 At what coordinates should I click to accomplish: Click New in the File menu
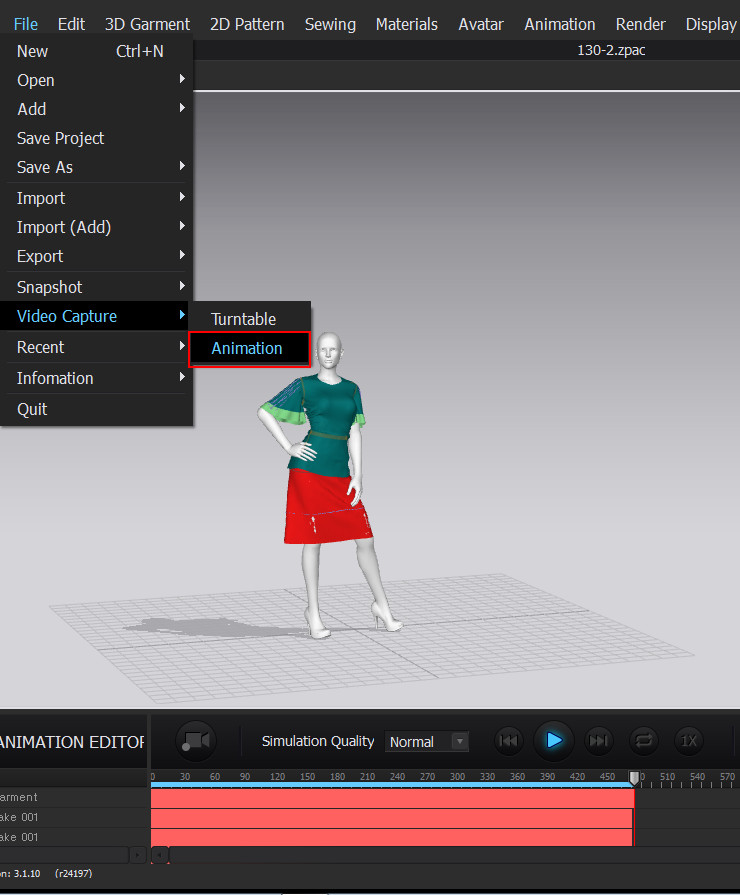click(x=32, y=51)
